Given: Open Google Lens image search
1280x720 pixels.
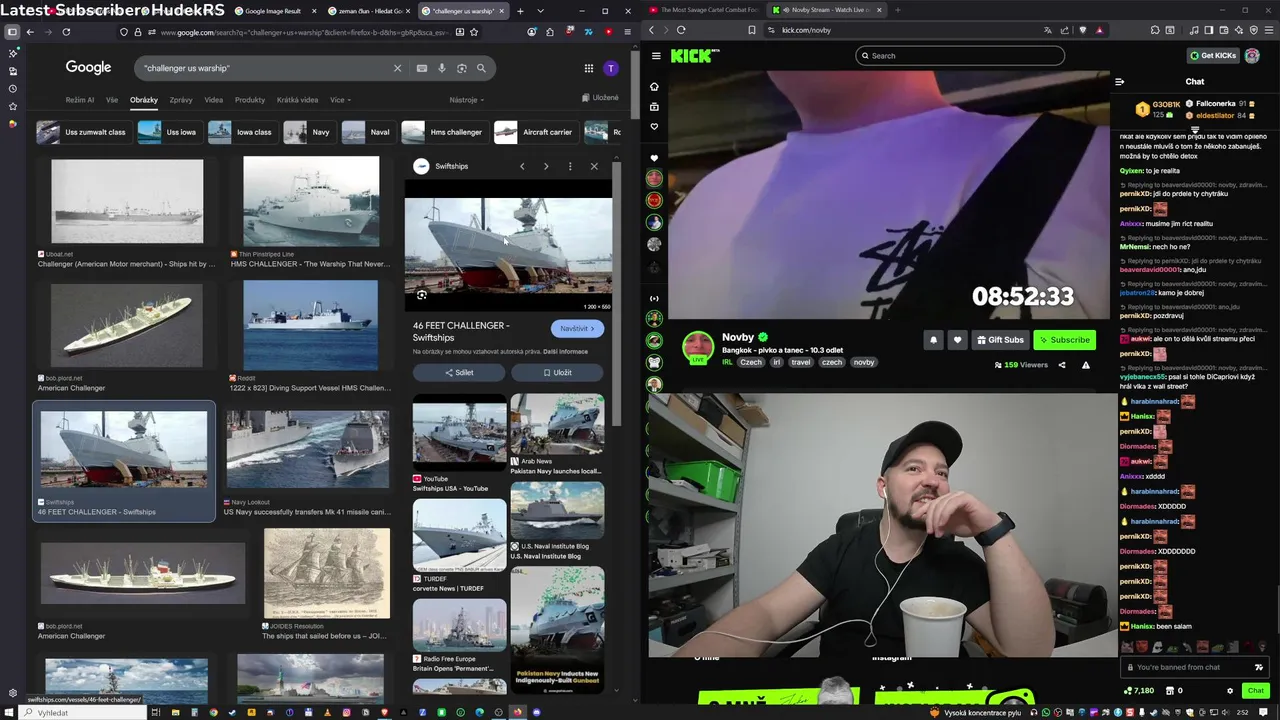Looking at the screenshot, I should click(x=461, y=68).
